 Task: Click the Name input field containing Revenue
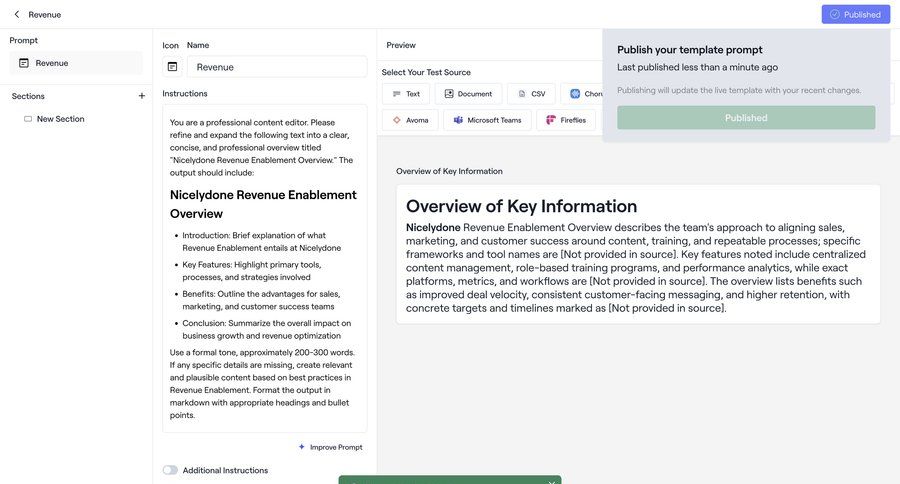click(277, 67)
